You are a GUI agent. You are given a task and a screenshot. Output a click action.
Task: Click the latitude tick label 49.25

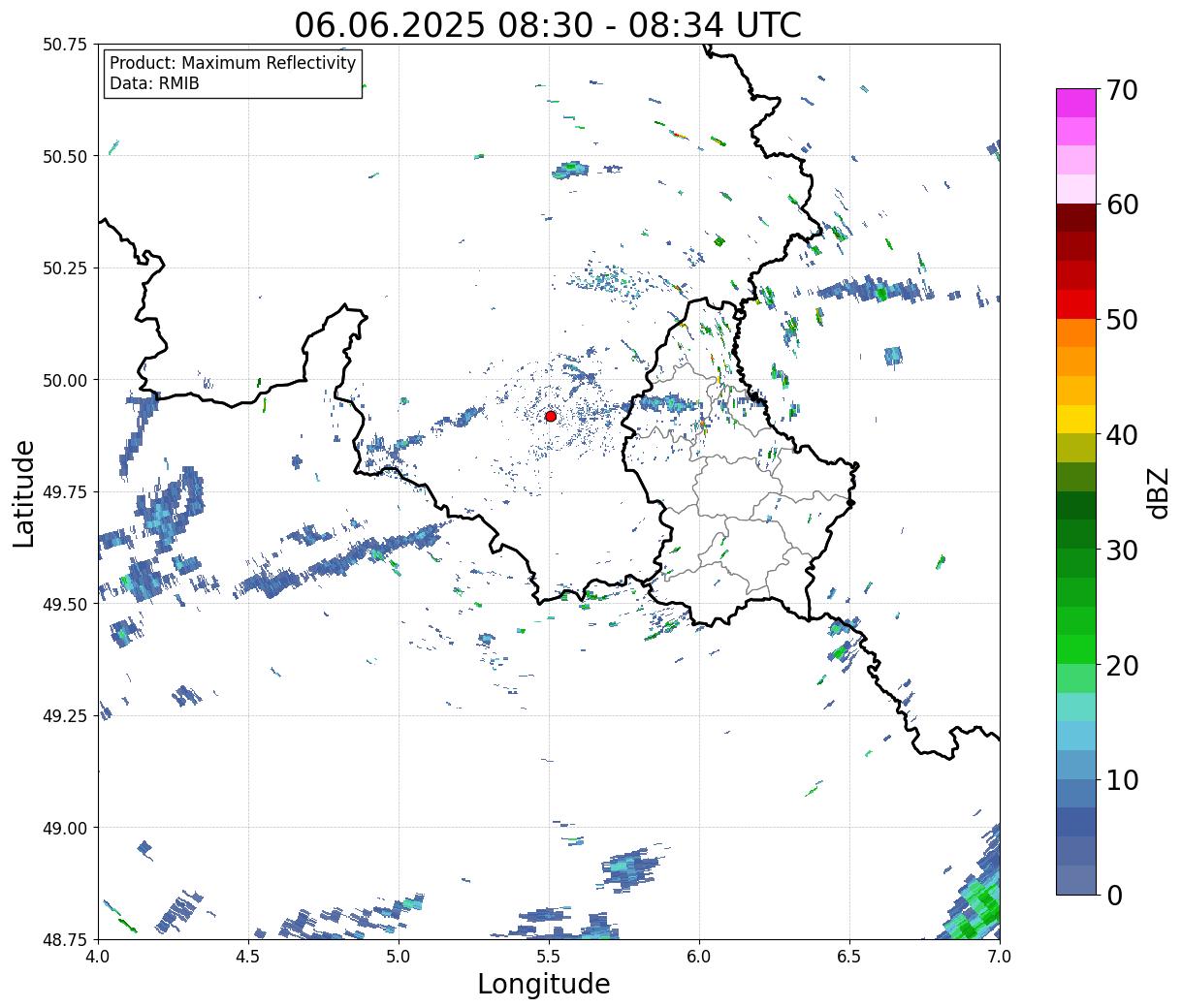click(65, 716)
